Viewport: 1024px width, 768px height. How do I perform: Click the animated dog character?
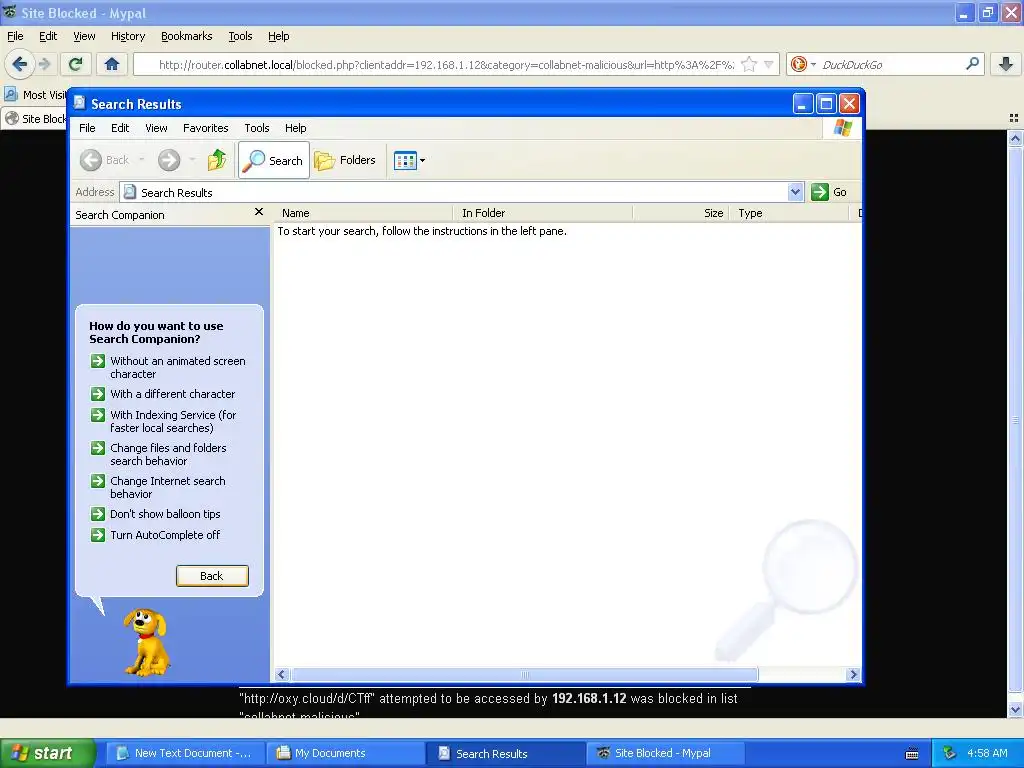pos(147,641)
